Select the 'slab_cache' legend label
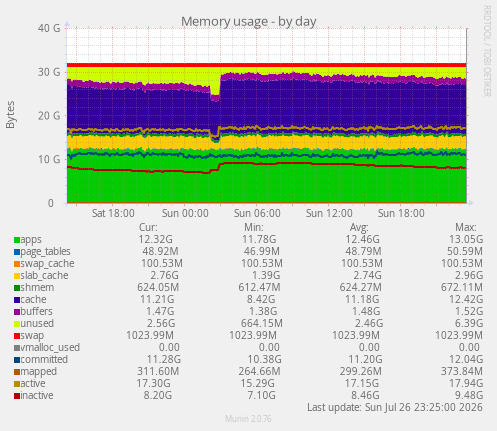Viewport: 497px width, 431px height. pyautogui.click(x=44, y=276)
